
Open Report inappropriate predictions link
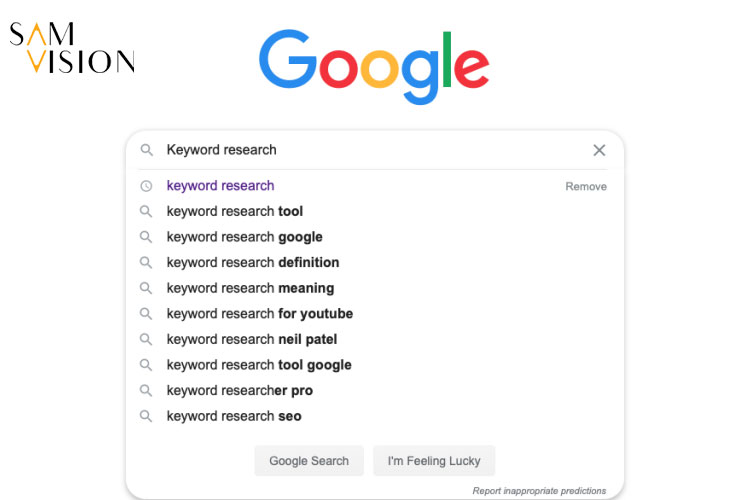[x=539, y=491]
